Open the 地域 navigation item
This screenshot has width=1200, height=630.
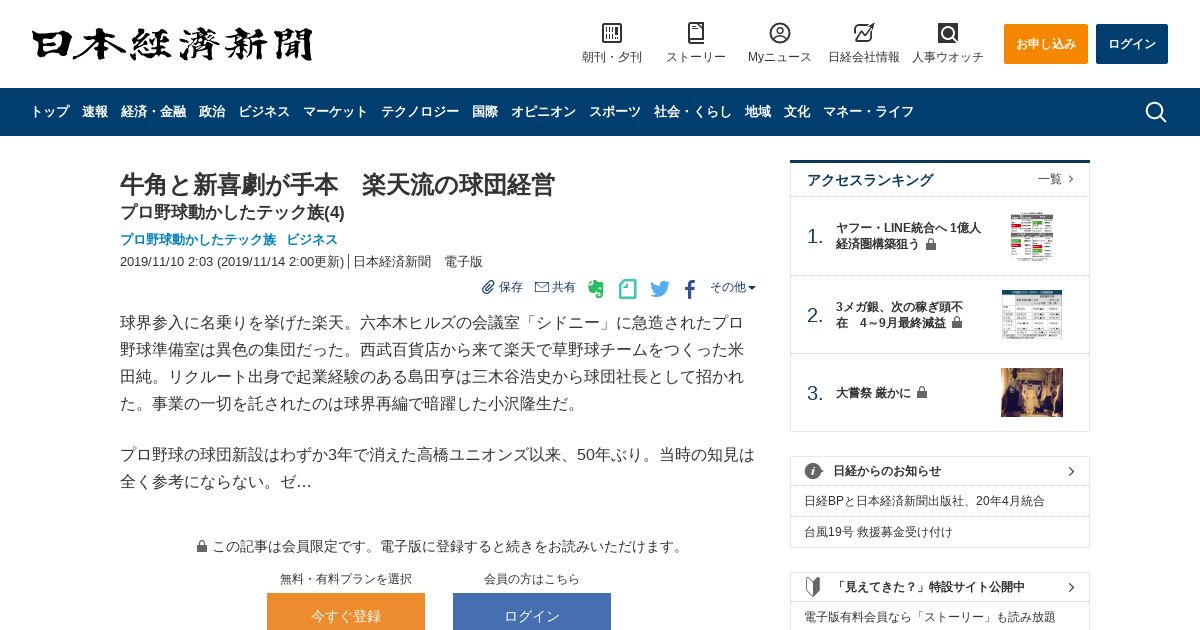pos(758,112)
